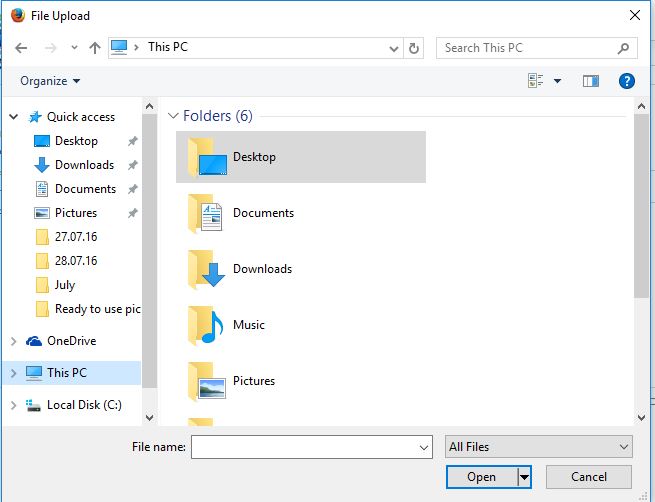Click the main pane vertical scrollbar
The height and width of the screenshot is (502, 655).
(x=641, y=200)
